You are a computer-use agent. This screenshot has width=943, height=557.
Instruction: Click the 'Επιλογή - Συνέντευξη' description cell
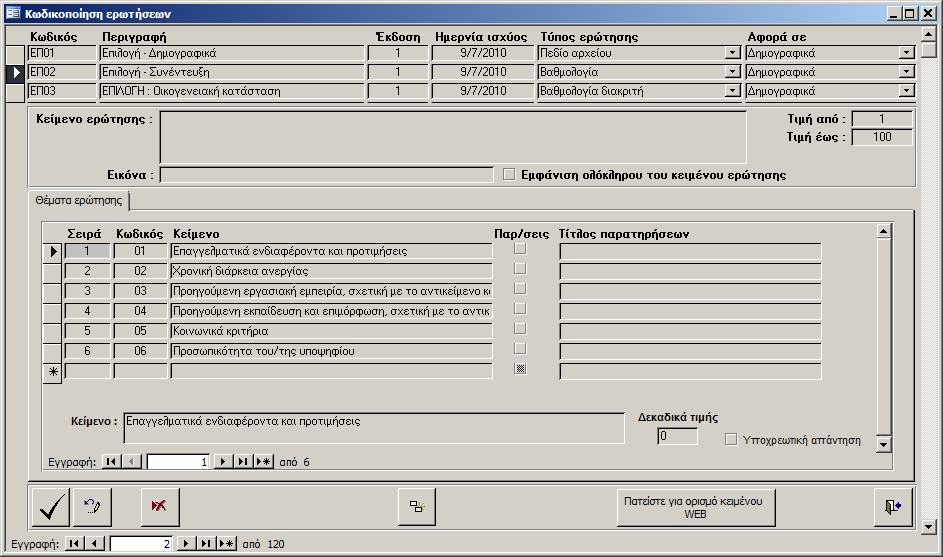point(232,72)
